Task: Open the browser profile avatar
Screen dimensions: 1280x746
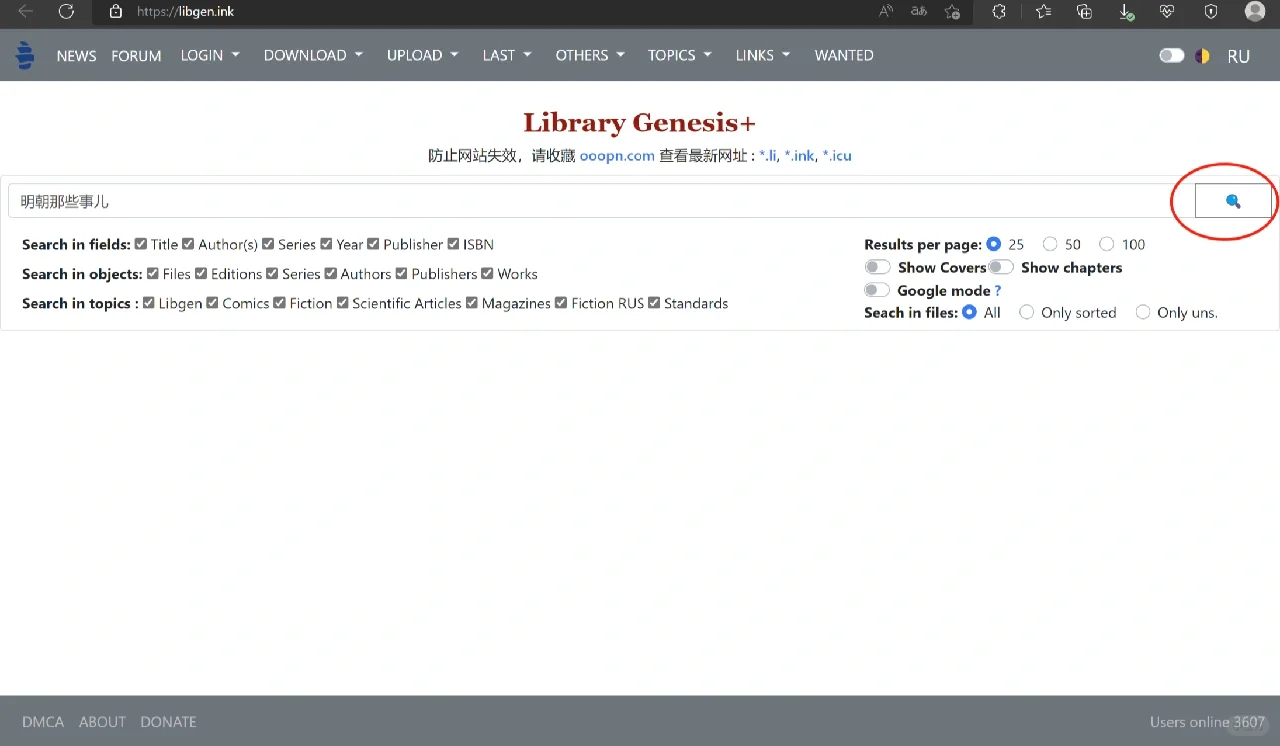Action: coord(1255,12)
